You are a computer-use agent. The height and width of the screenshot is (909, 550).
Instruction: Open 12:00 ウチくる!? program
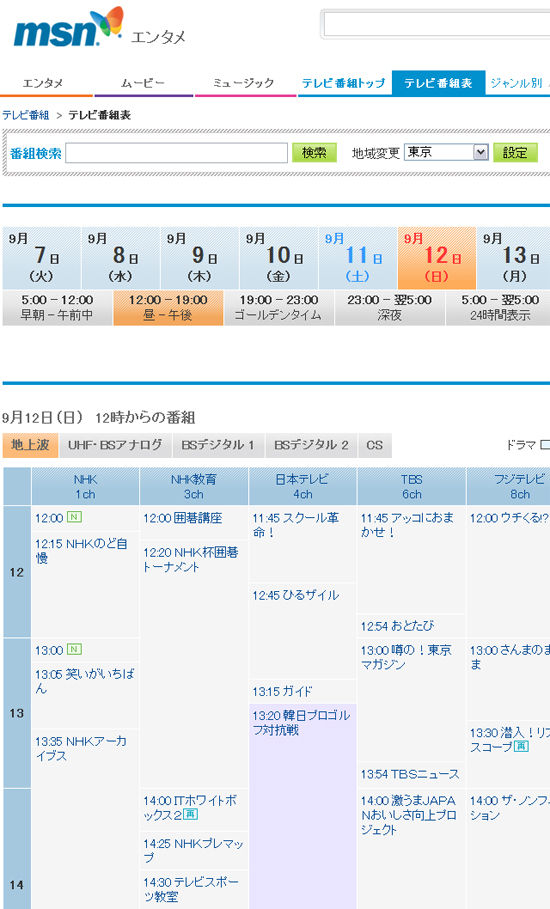click(509, 518)
